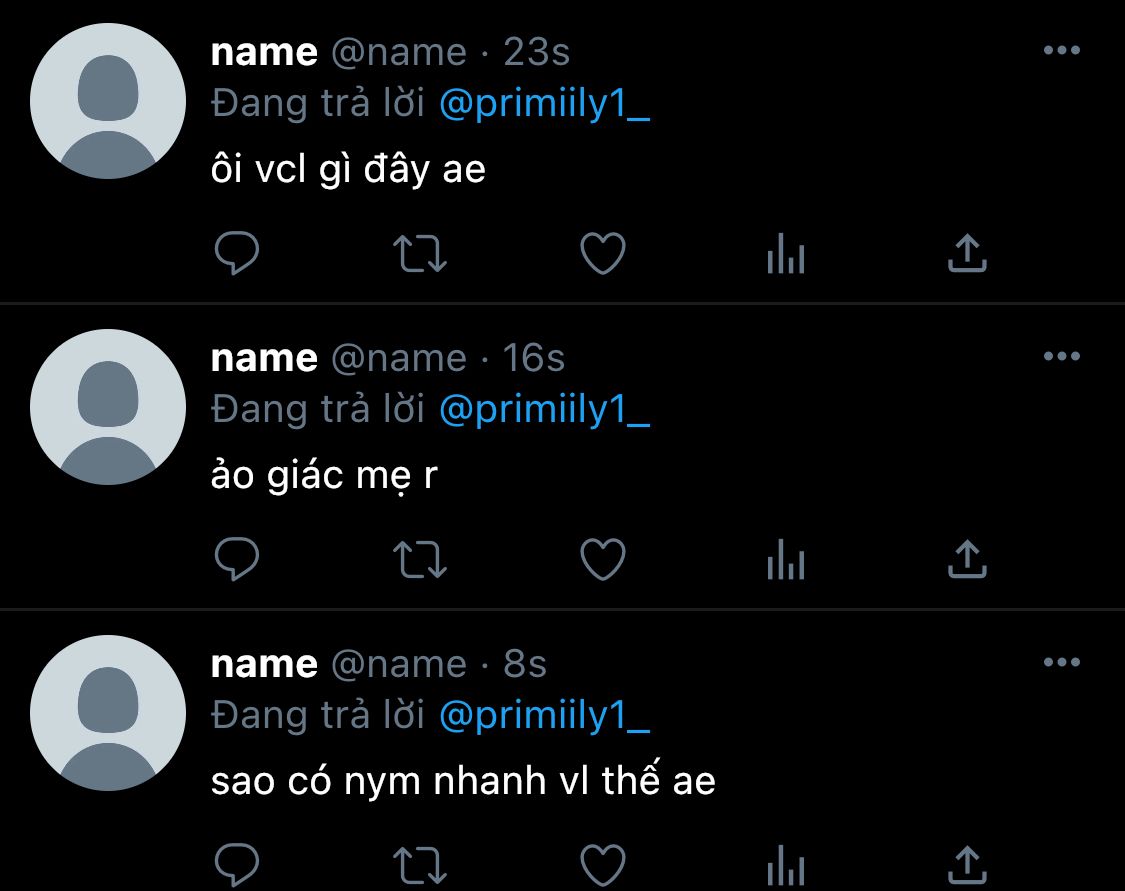1125x891 pixels.
Task: Share the "ảo giác mẹ r" tweet
Action: point(967,559)
